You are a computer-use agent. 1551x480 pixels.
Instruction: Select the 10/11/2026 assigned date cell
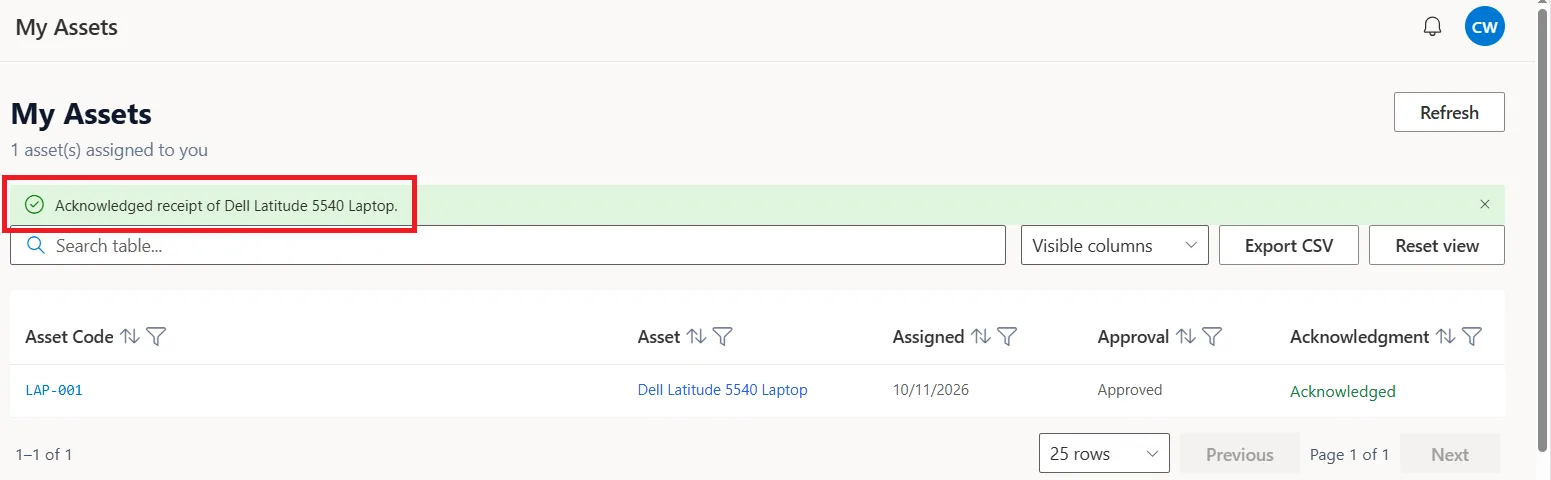(x=931, y=390)
